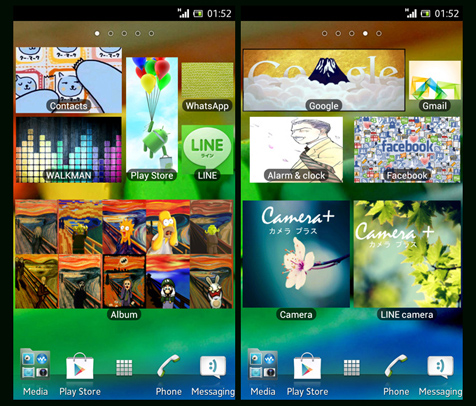Launch the Camera flower tile
The image size is (476, 406).
[x=296, y=254]
